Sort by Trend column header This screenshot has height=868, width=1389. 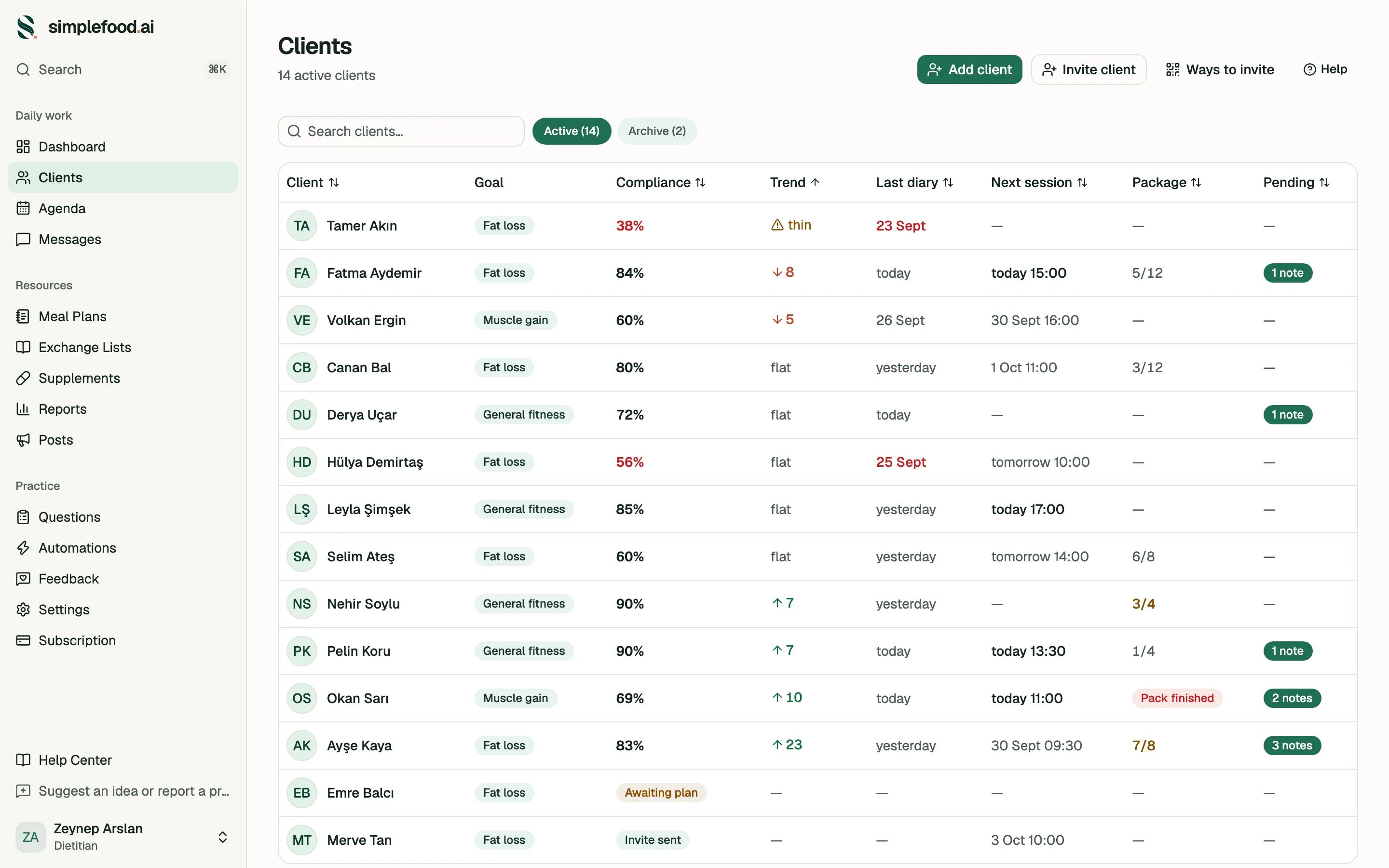coord(795,183)
